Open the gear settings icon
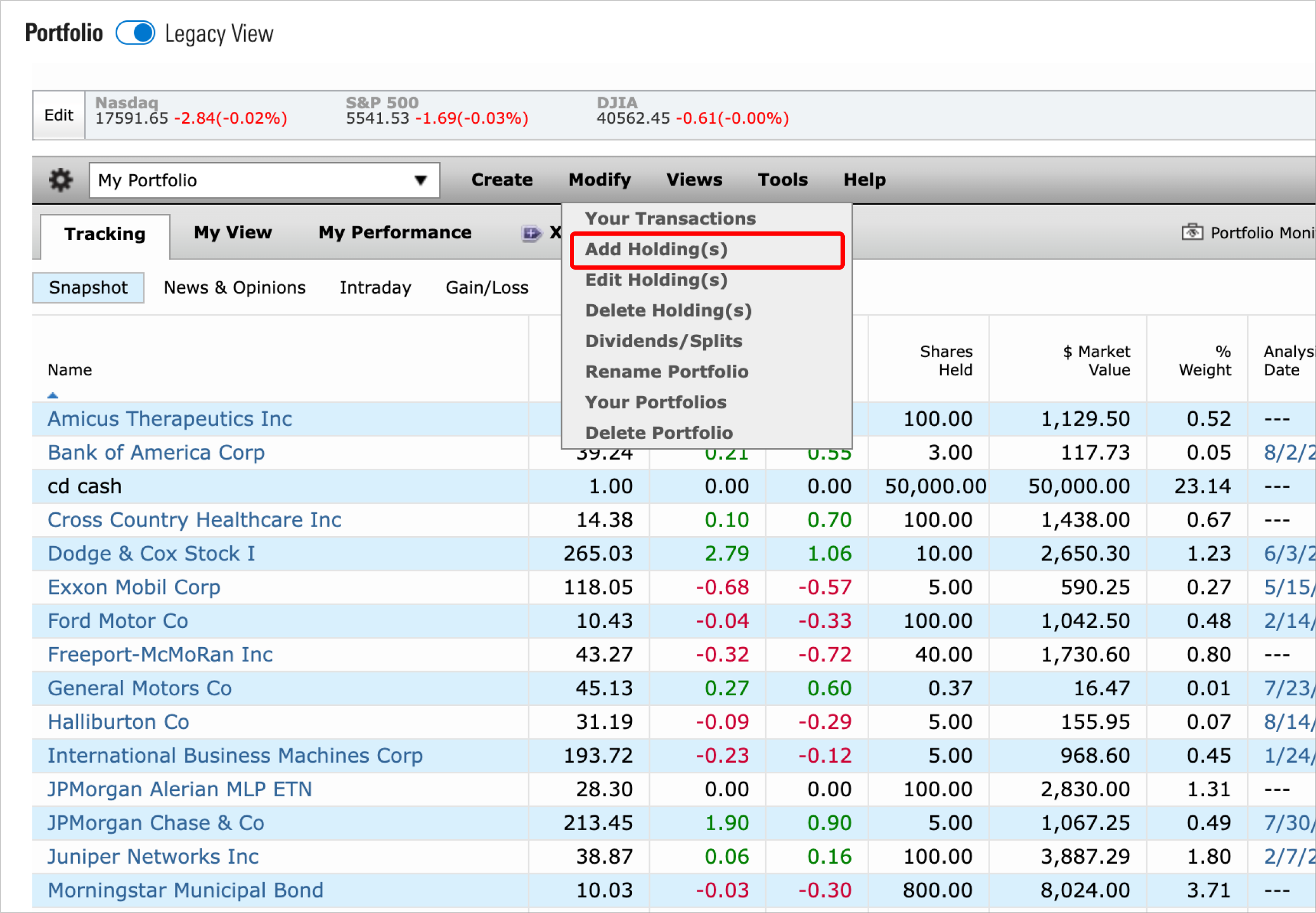The image size is (1316, 913). click(x=60, y=180)
